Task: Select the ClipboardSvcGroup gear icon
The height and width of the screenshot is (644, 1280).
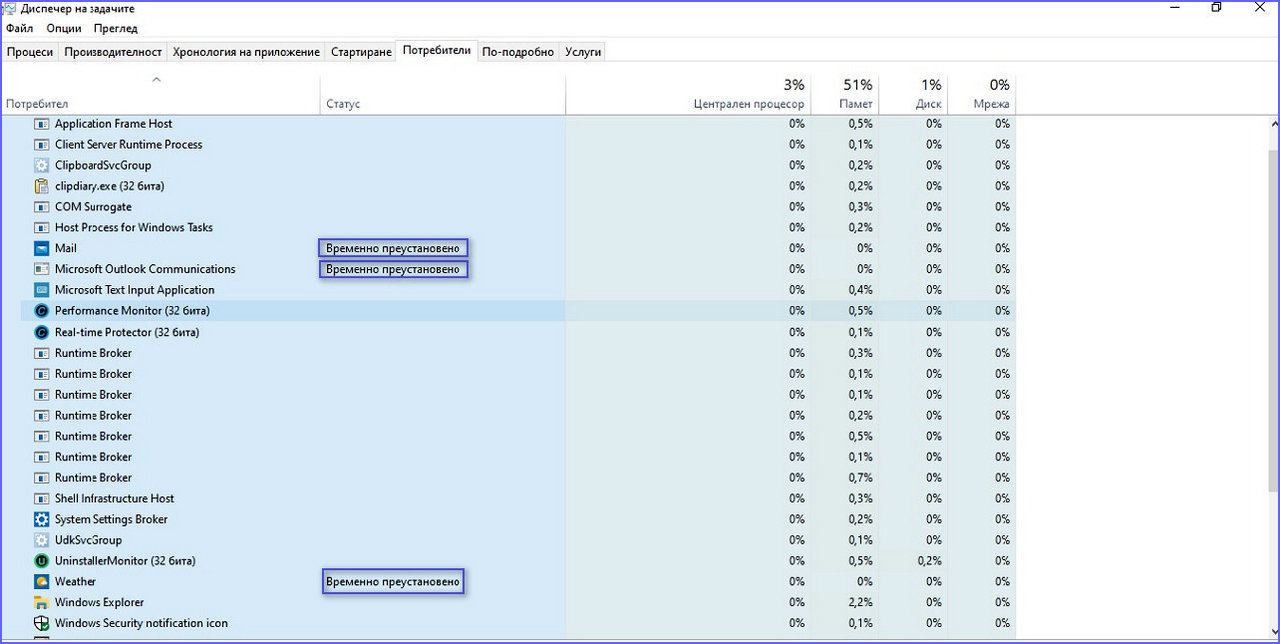Action: 41,166
